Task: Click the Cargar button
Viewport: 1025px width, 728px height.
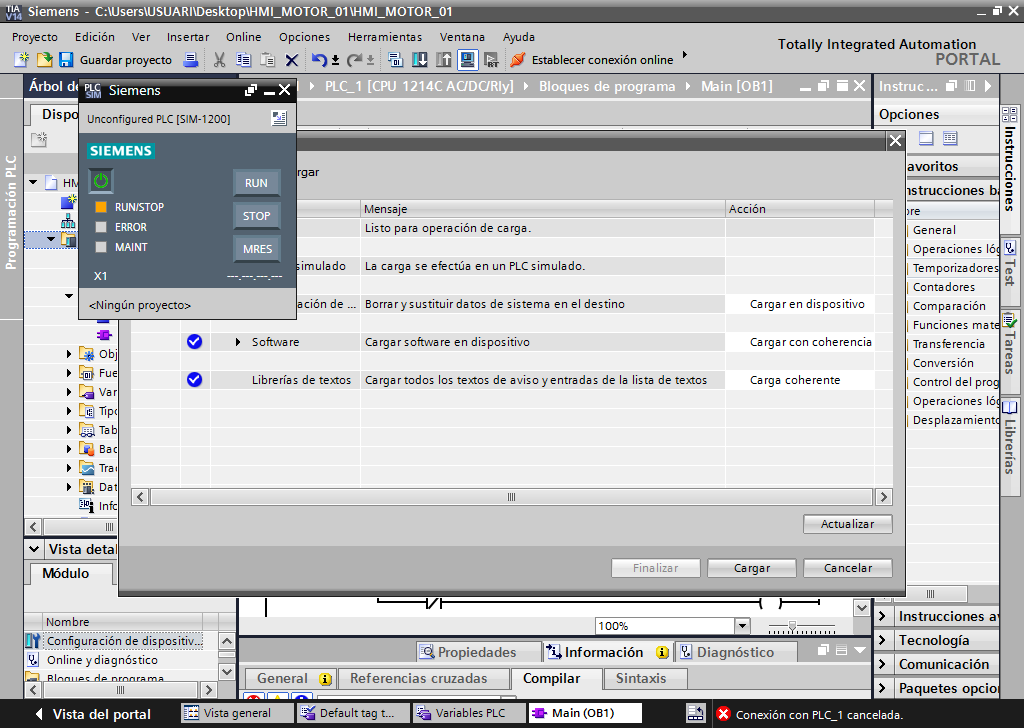Action: (x=752, y=568)
